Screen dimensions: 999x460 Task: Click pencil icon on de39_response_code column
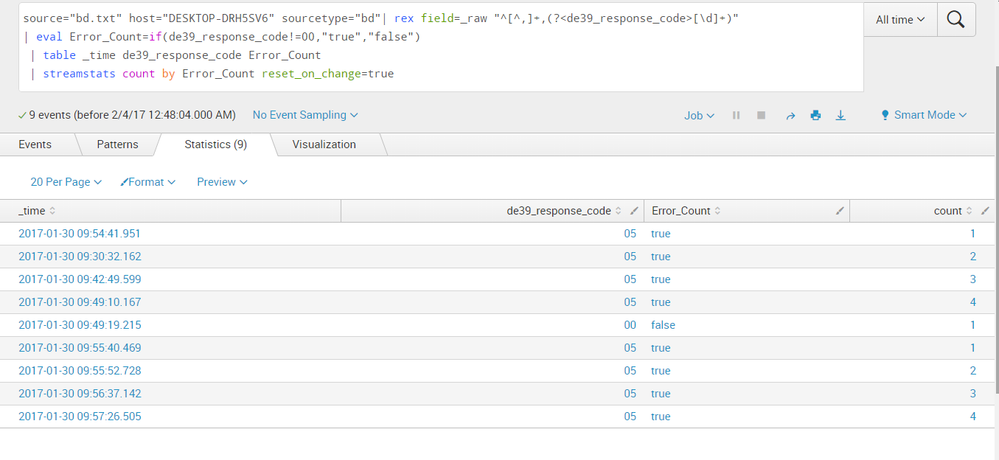tap(632, 211)
